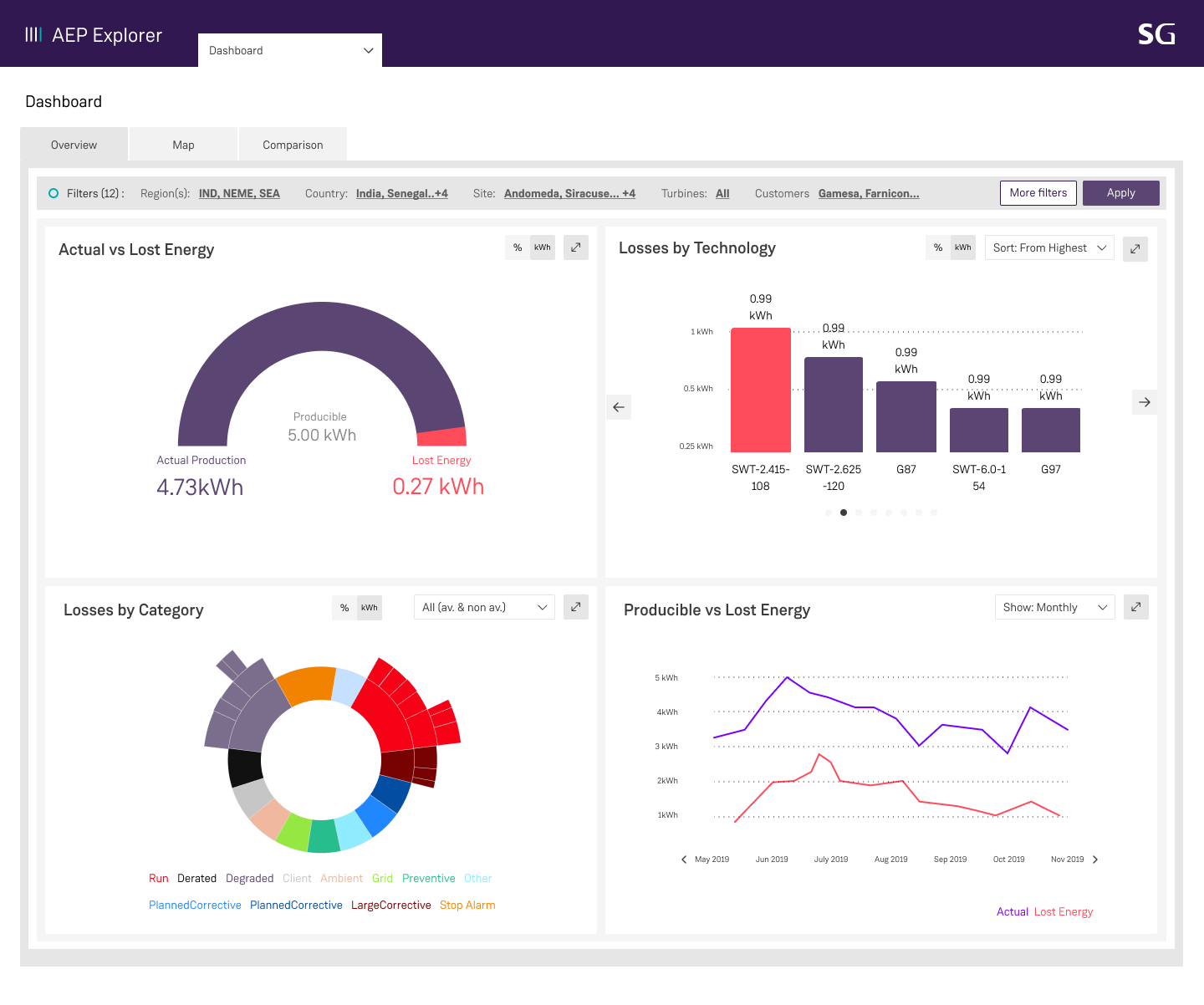Expand the Actual vs Lost Energy chart fullscreen
The image size is (1204, 1005).
point(576,247)
